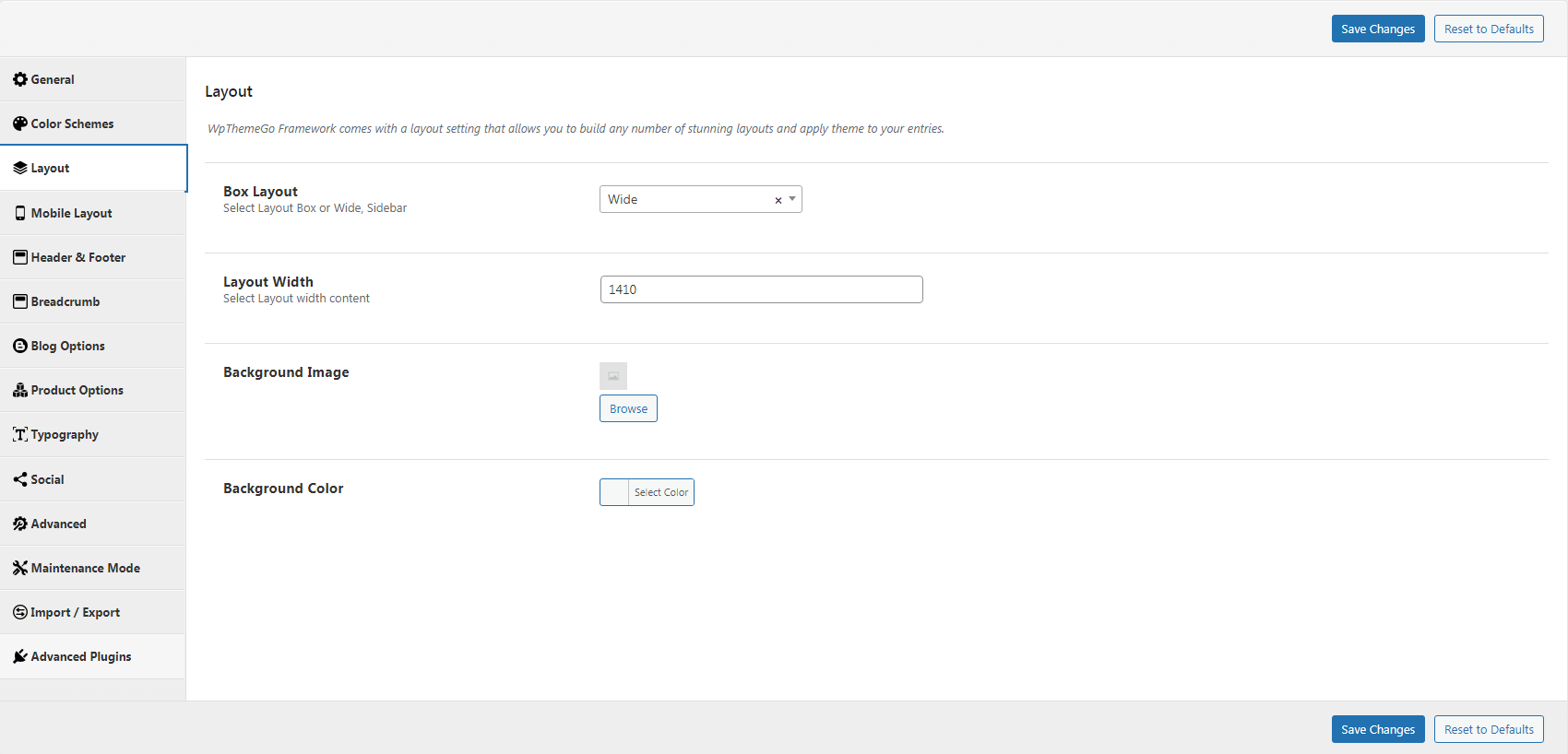
Task: Click the Maintenance Mode tools icon
Action: click(x=20, y=568)
